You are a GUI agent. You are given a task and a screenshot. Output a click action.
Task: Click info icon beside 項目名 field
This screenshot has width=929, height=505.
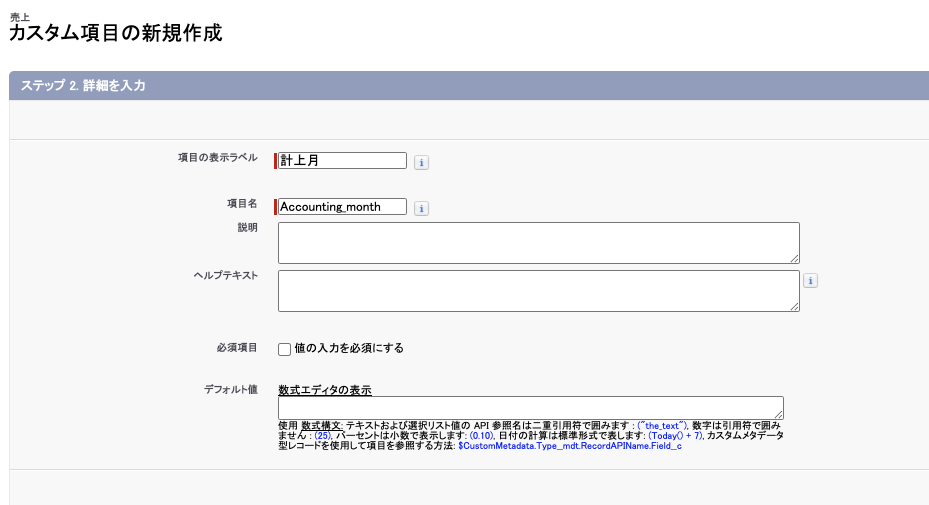(421, 209)
